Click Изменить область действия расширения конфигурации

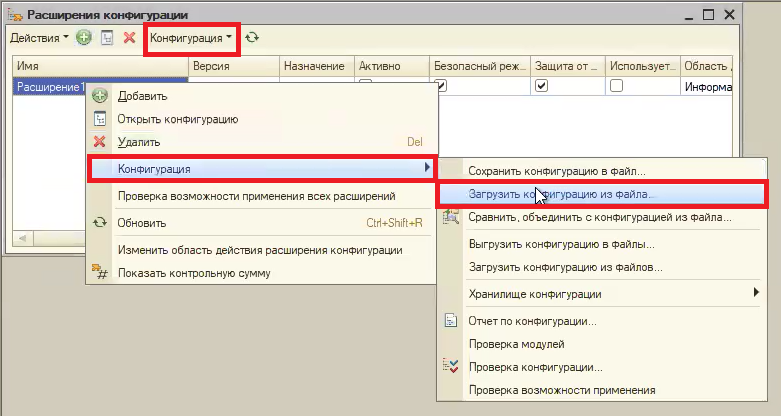point(262,250)
